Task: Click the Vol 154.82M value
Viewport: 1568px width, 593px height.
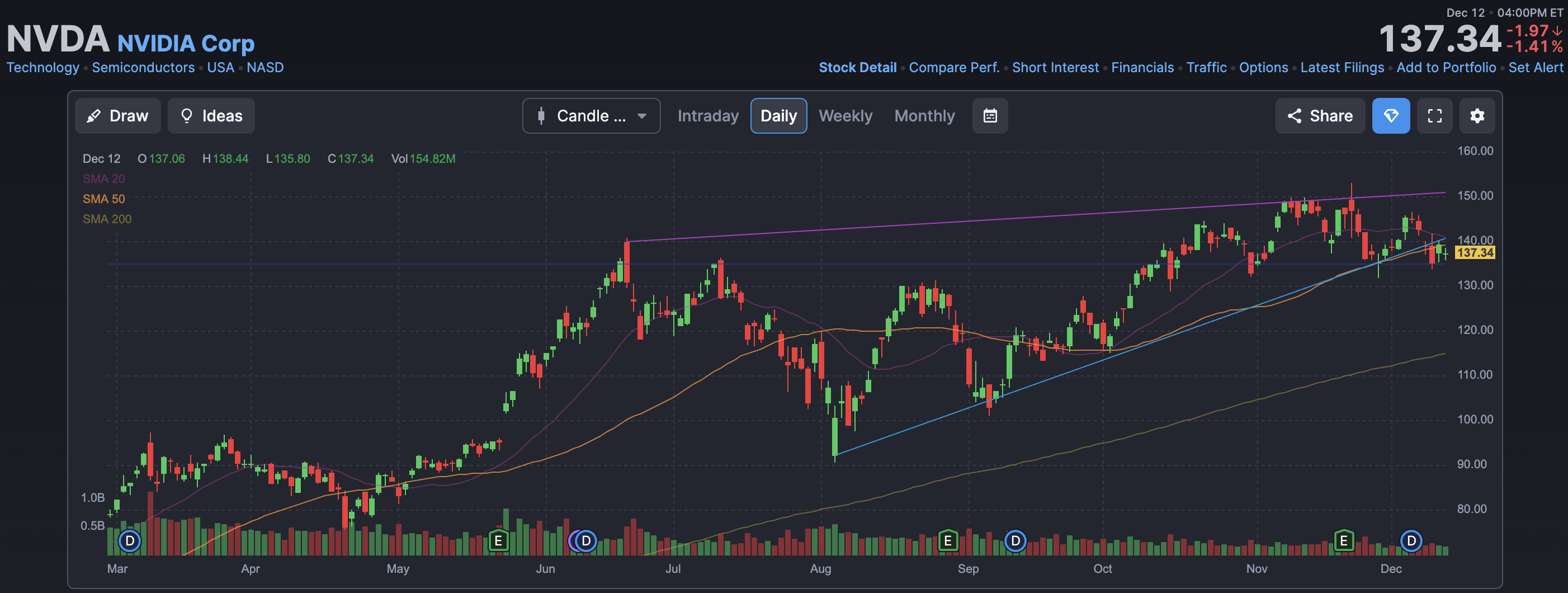Action: (423, 159)
